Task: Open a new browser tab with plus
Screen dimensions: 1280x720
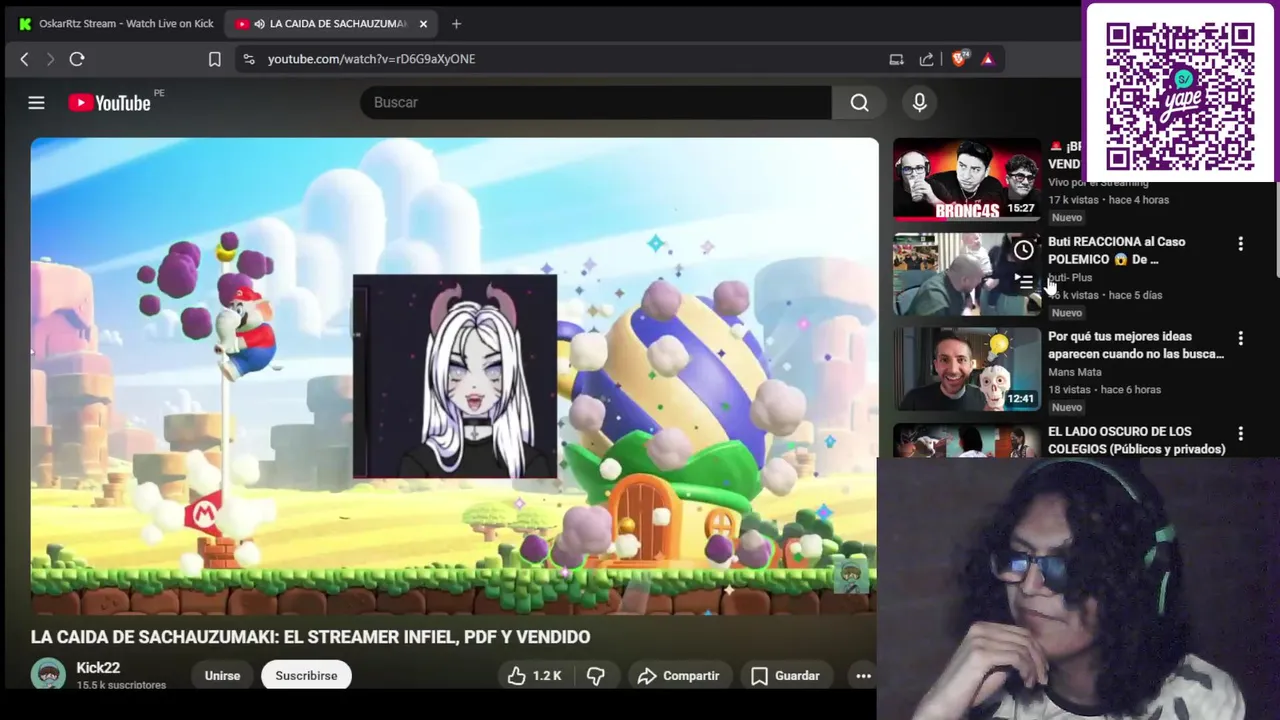Action: click(456, 23)
